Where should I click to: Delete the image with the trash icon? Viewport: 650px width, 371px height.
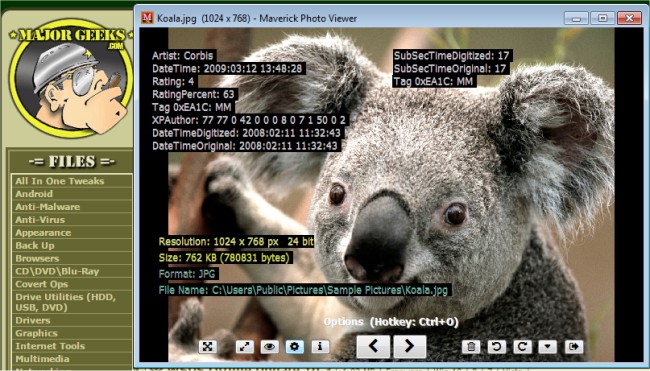pyautogui.click(x=471, y=347)
